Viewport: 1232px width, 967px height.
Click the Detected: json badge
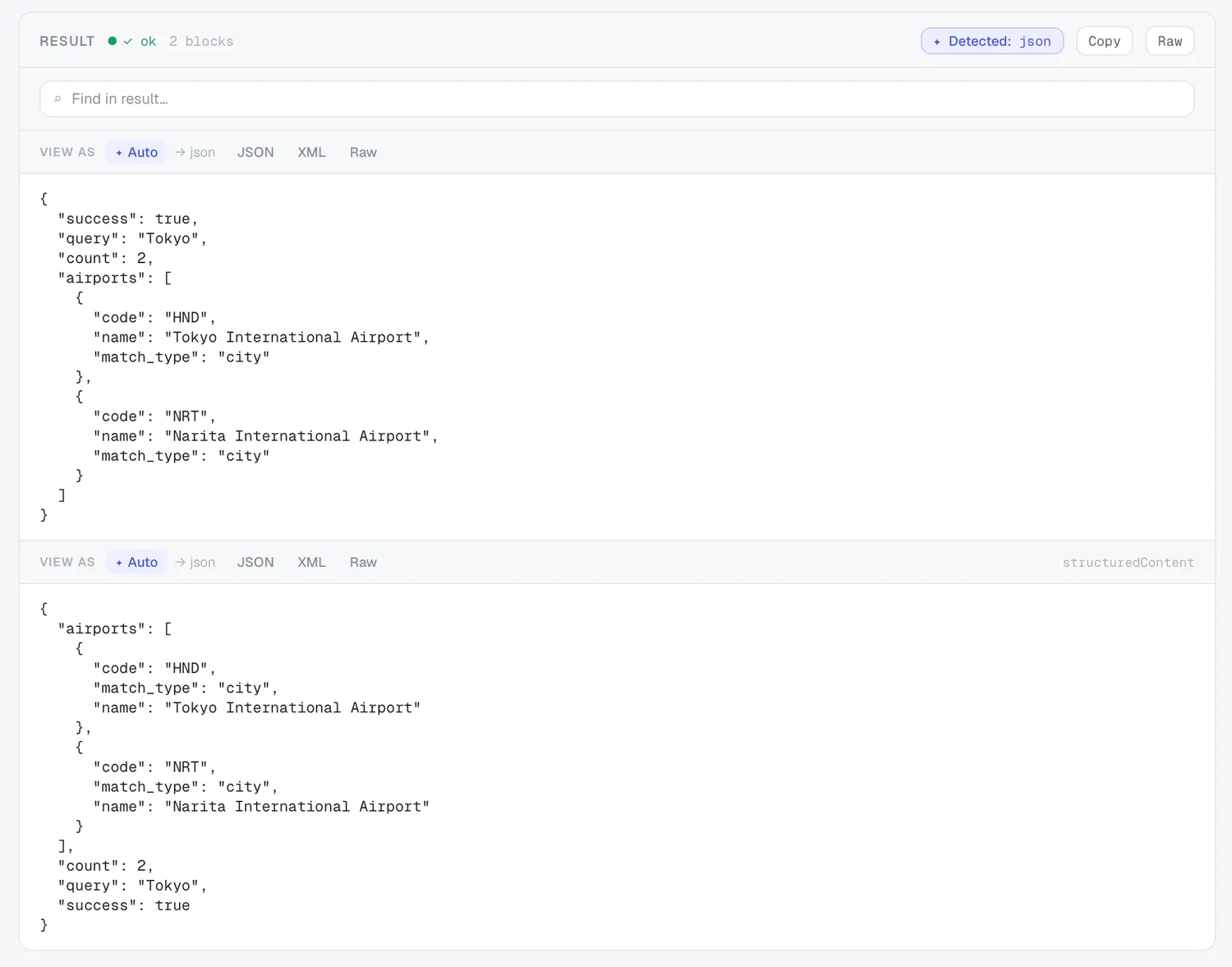[x=992, y=41]
